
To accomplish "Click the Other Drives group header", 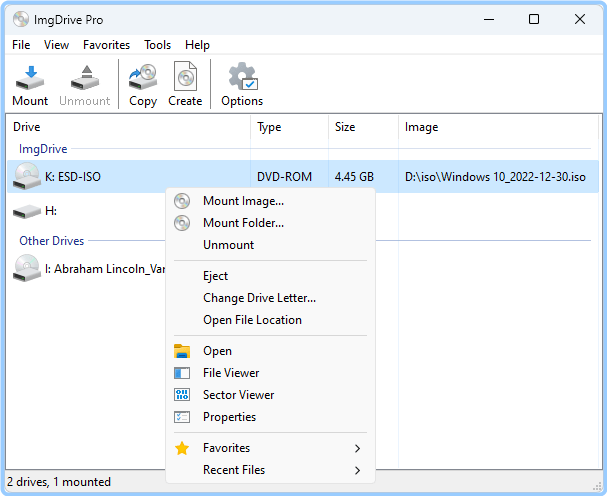I will pos(51,241).
